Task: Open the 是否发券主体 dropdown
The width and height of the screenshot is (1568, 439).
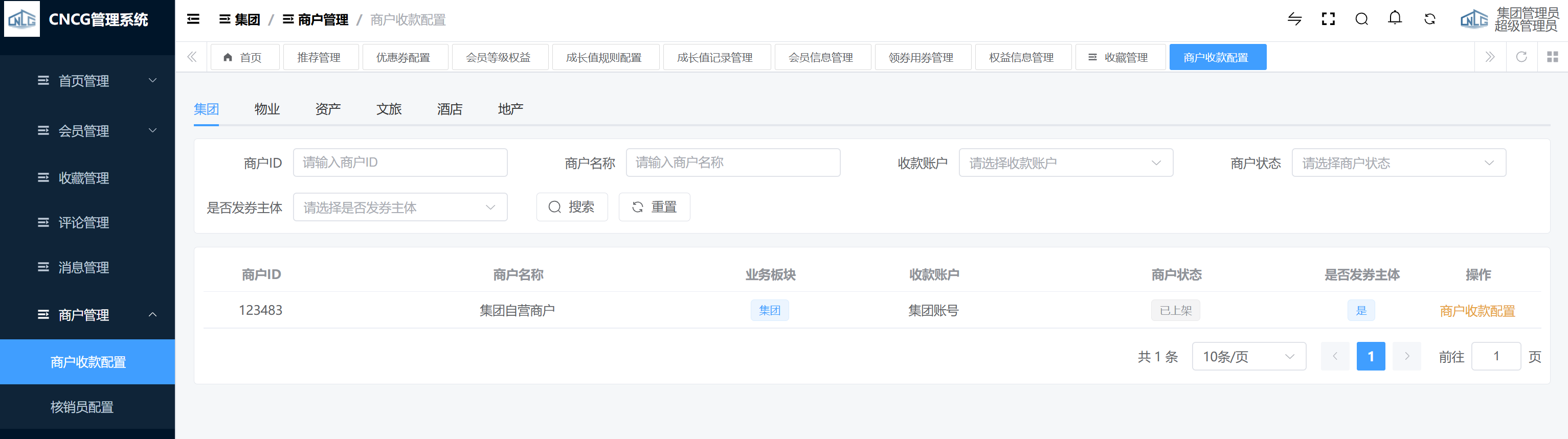Action: pos(400,207)
